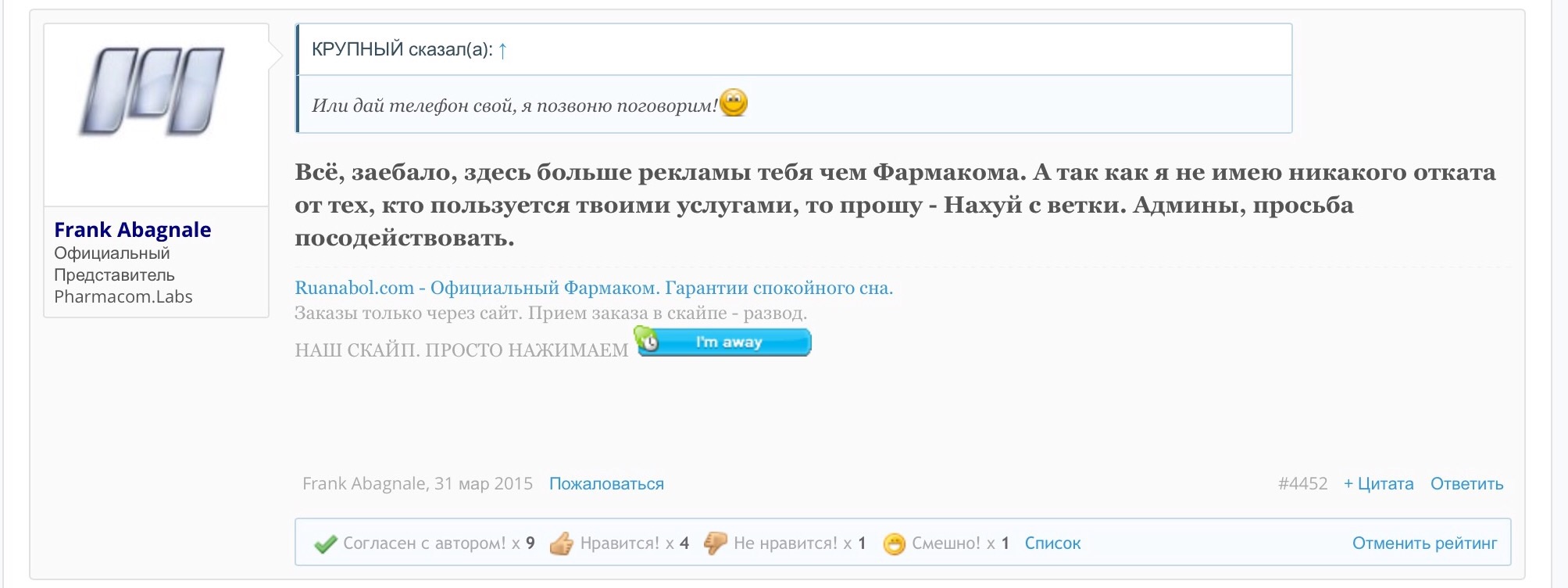
Task: Open Frank Abagnale's avatar image
Action: (x=153, y=91)
